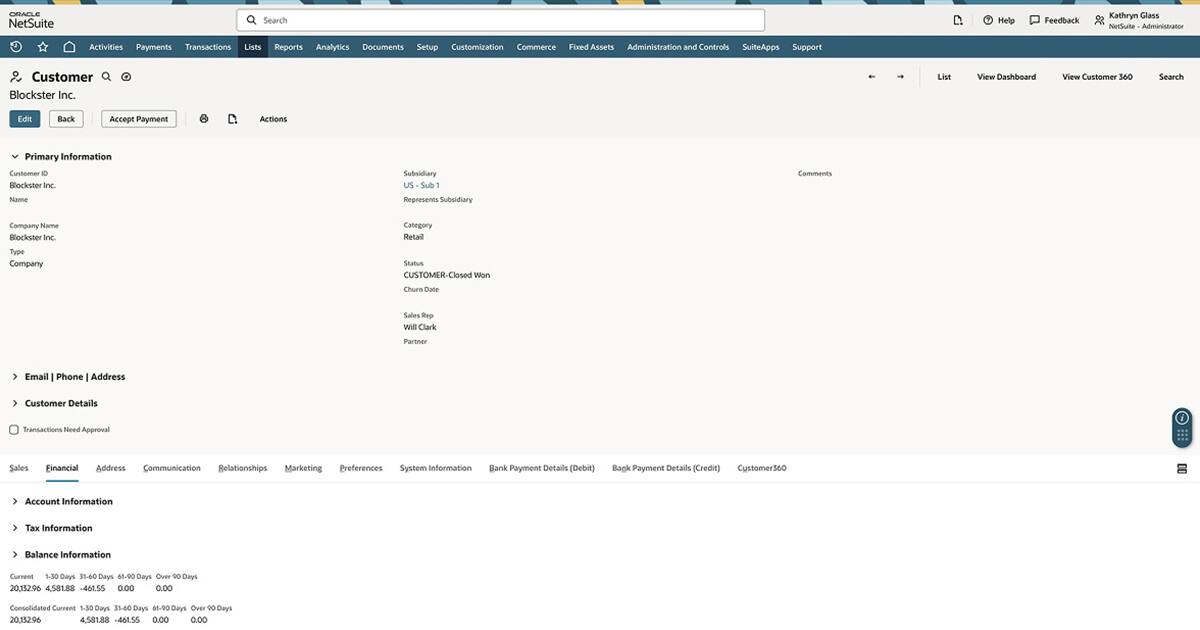Screen dimensions: 1200x630
Task: Check the Transactions Need Approval checkbox
Action: pyautogui.click(x=11, y=428)
